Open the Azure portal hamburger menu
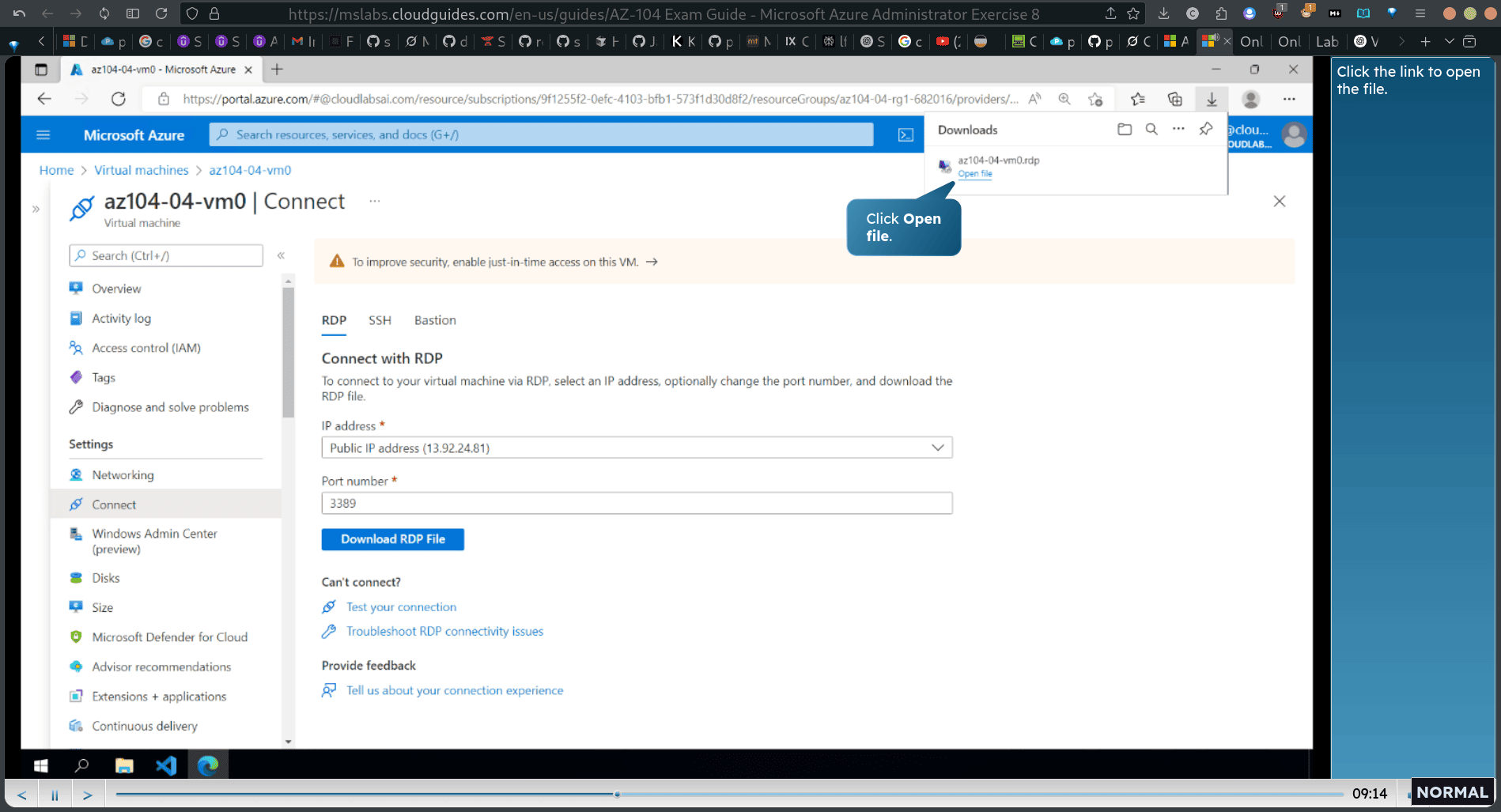 pyautogui.click(x=43, y=135)
